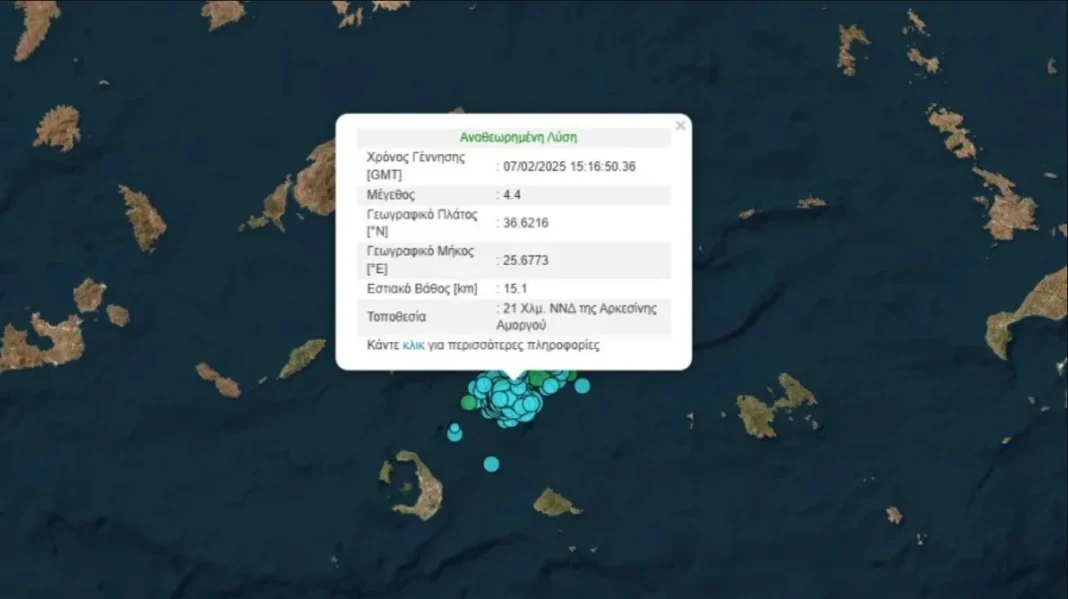1068x599 pixels.
Task: Click the longitude value 25.6773
Action: point(524,260)
